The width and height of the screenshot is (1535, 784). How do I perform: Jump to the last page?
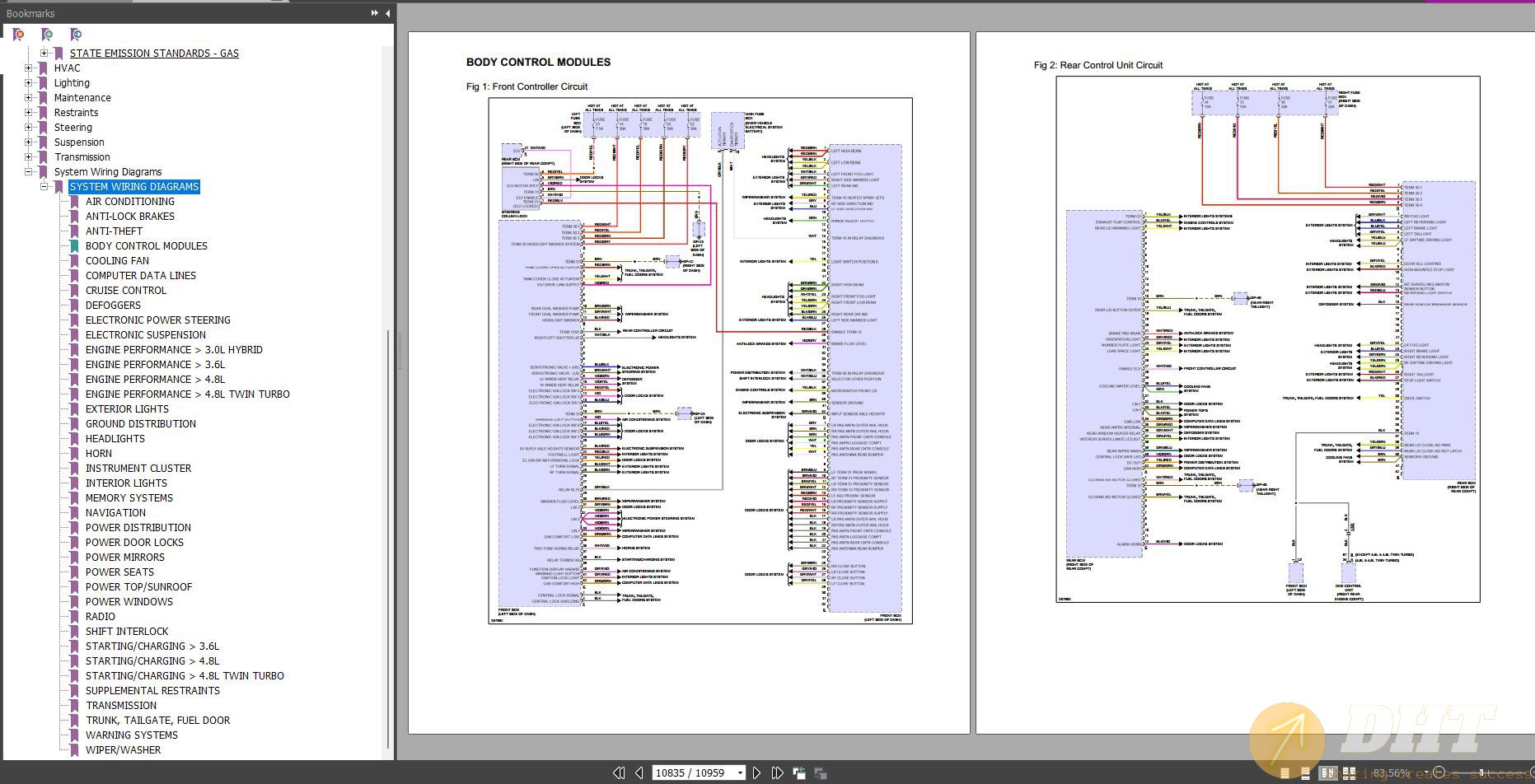pos(777,772)
